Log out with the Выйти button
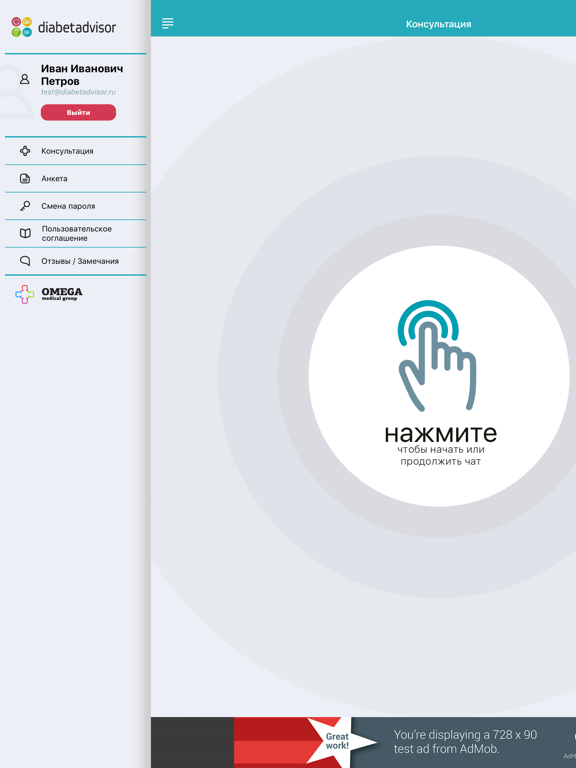The width and height of the screenshot is (576, 768). pos(78,112)
